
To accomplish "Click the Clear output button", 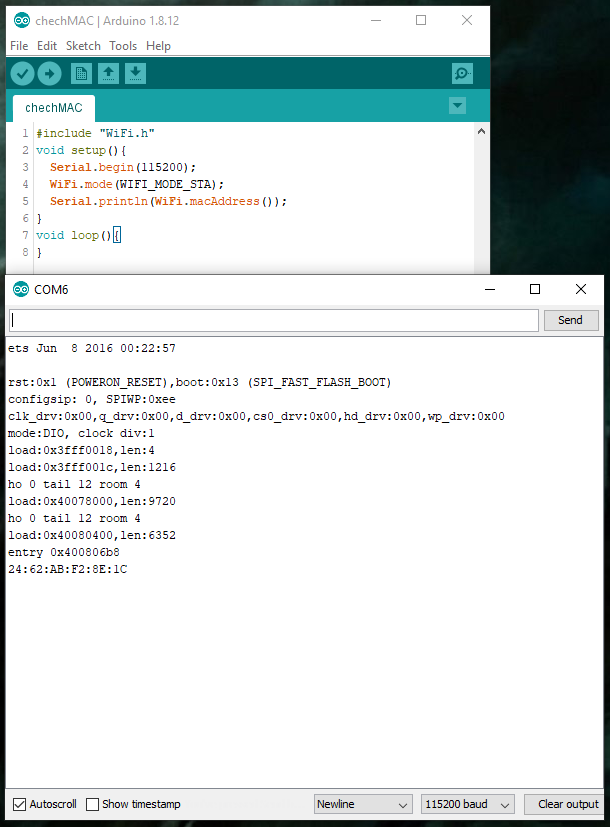I will (x=567, y=804).
